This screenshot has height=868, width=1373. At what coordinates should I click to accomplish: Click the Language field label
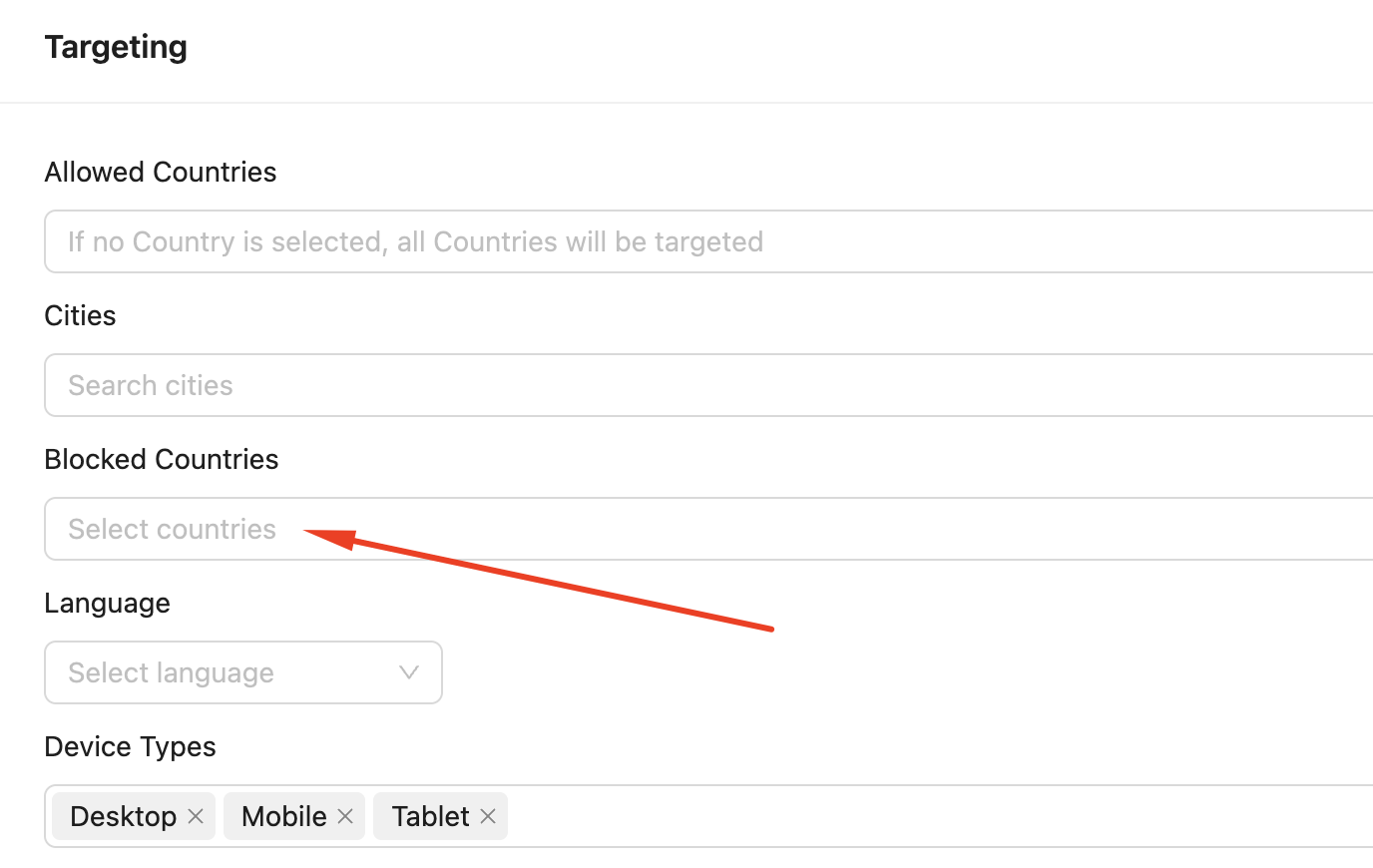tap(107, 603)
